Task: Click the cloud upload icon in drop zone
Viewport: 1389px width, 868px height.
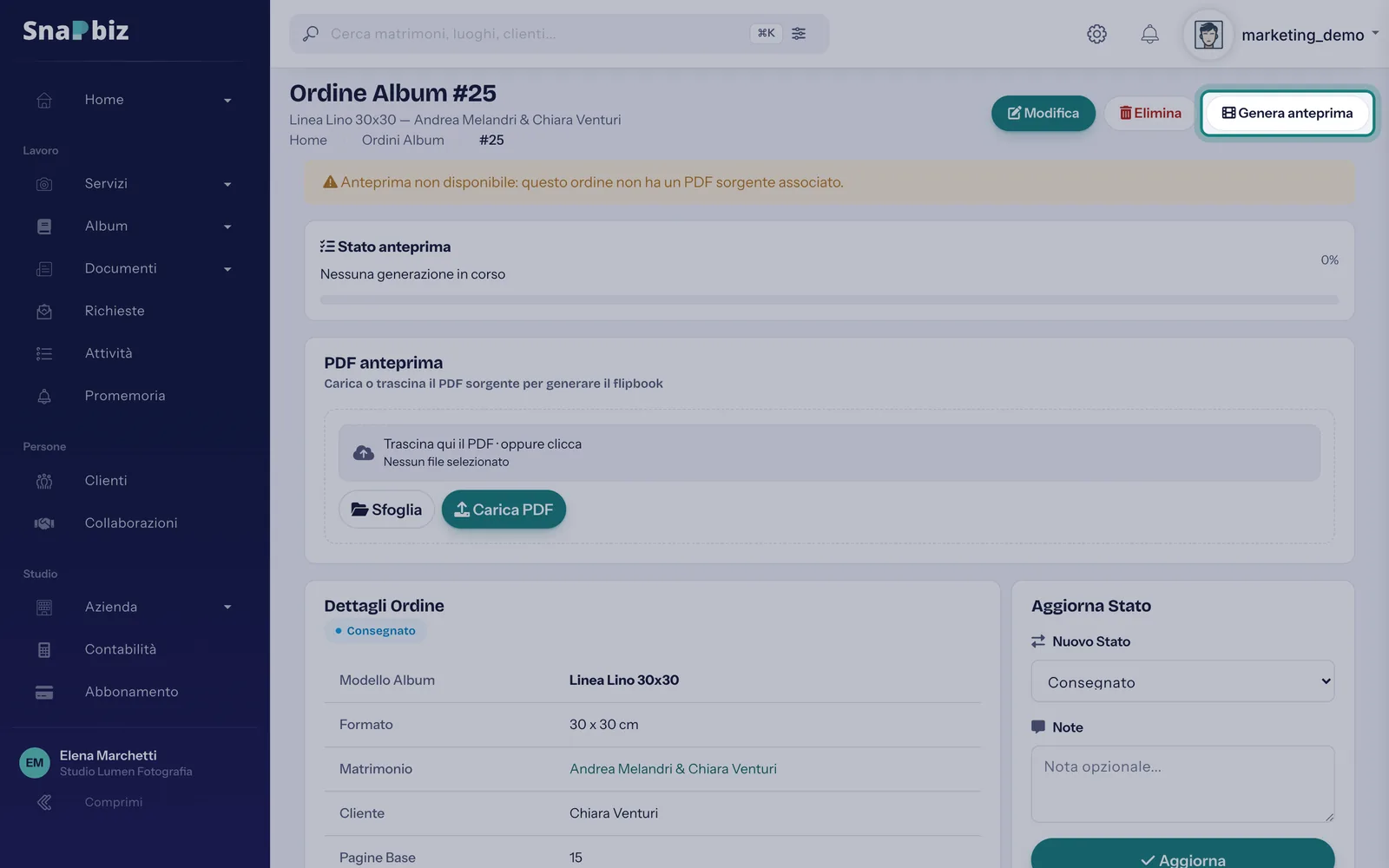Action: (364, 452)
